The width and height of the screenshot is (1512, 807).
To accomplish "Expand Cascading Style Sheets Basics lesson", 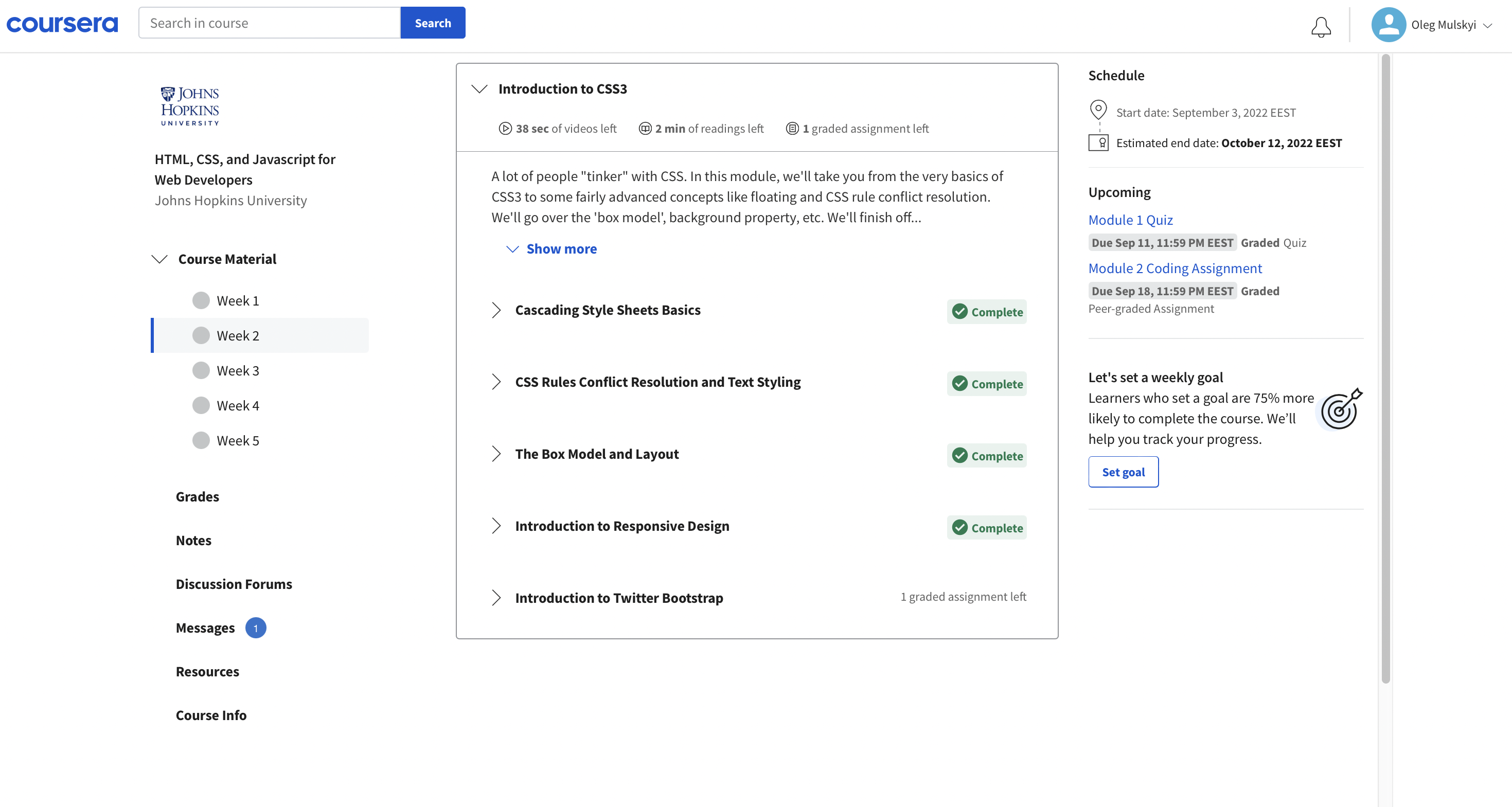I will coord(496,310).
